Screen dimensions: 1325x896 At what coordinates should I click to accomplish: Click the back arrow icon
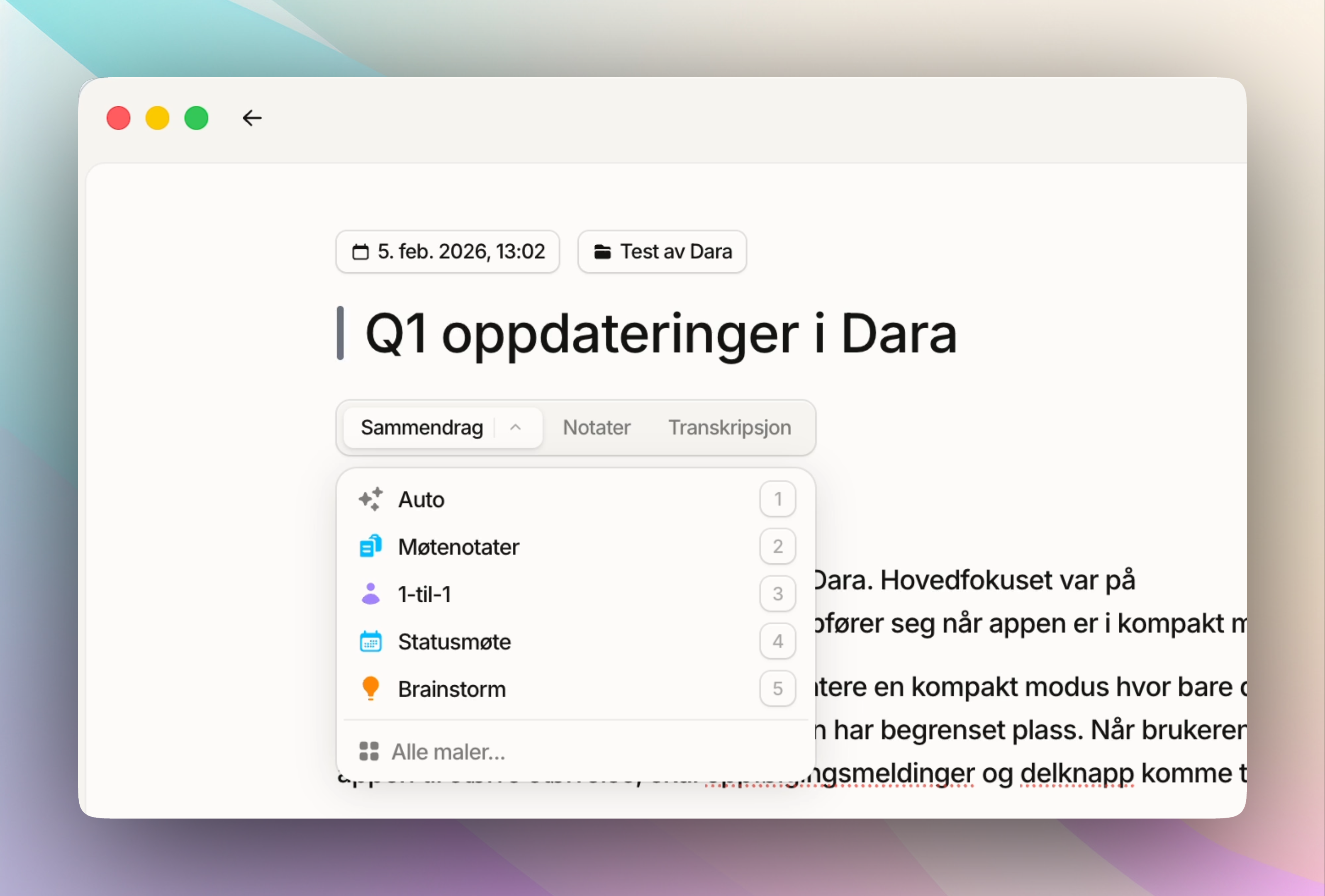pyautogui.click(x=251, y=118)
